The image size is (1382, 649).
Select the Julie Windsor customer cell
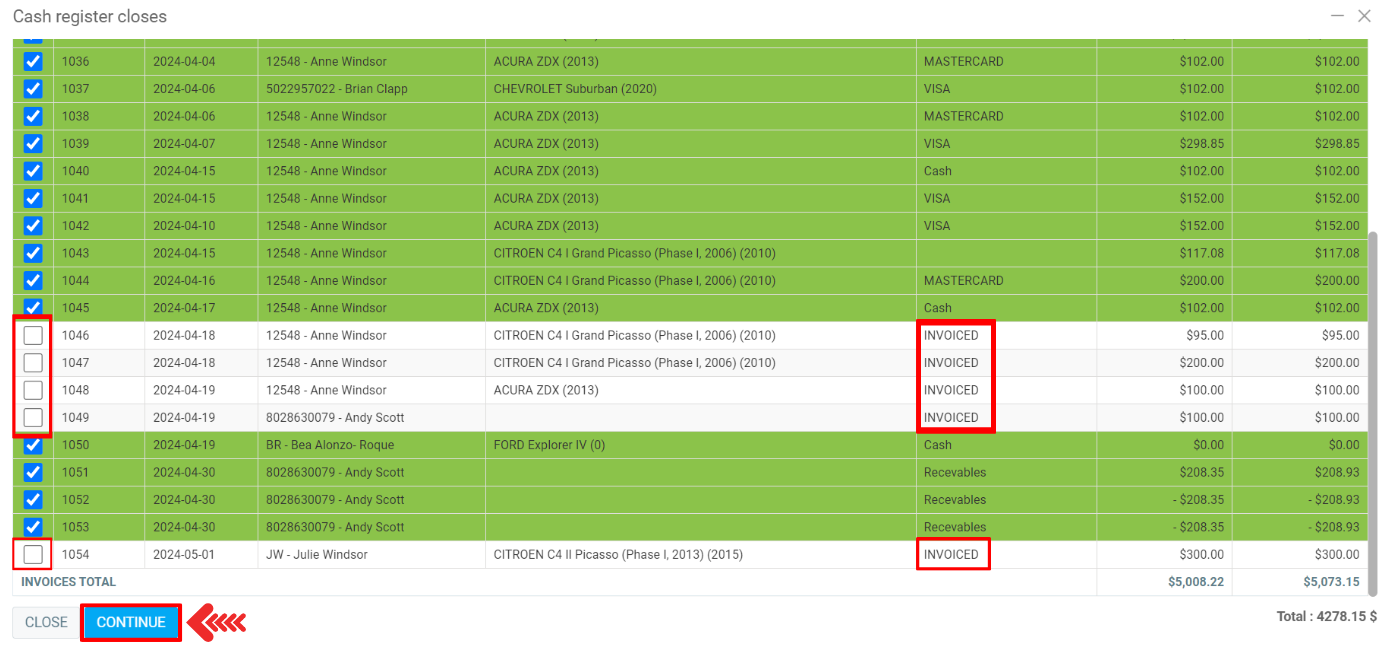(x=317, y=554)
